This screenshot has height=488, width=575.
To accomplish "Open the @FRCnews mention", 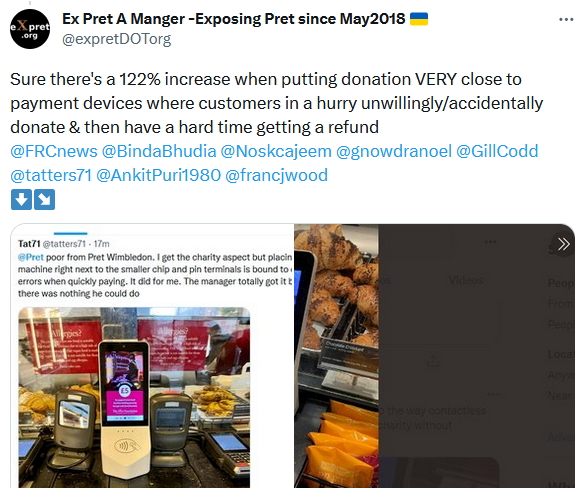I will (x=54, y=151).
